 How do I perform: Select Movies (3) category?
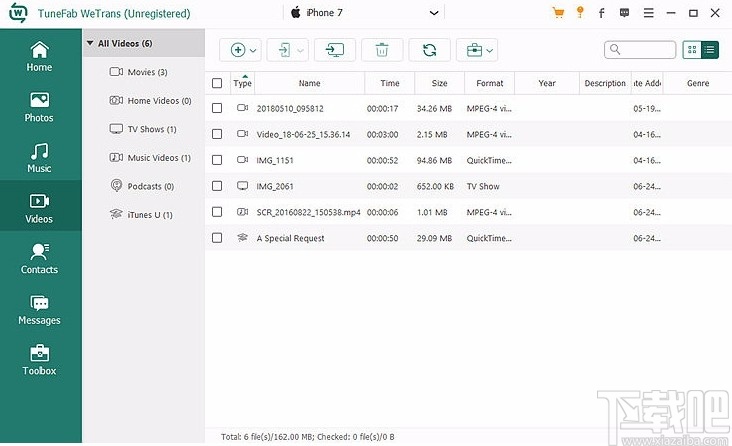[139, 72]
